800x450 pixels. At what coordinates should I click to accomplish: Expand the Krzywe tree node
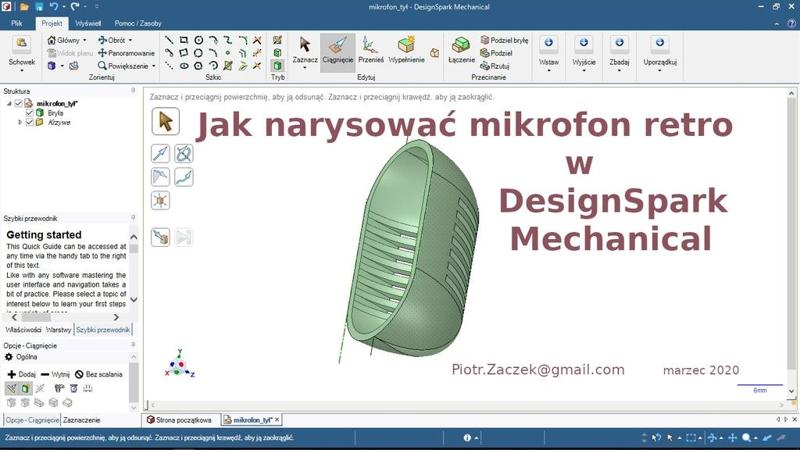(20, 122)
